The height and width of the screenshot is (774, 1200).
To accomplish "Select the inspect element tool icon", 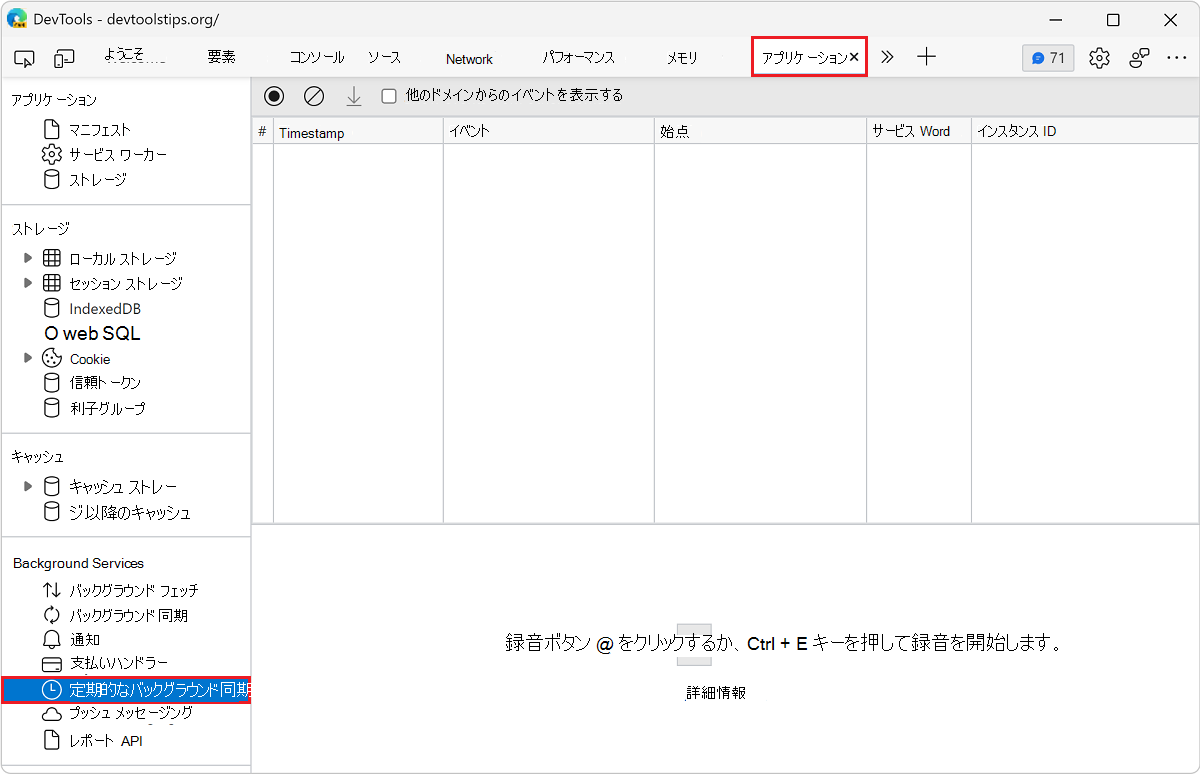I will pos(24,58).
